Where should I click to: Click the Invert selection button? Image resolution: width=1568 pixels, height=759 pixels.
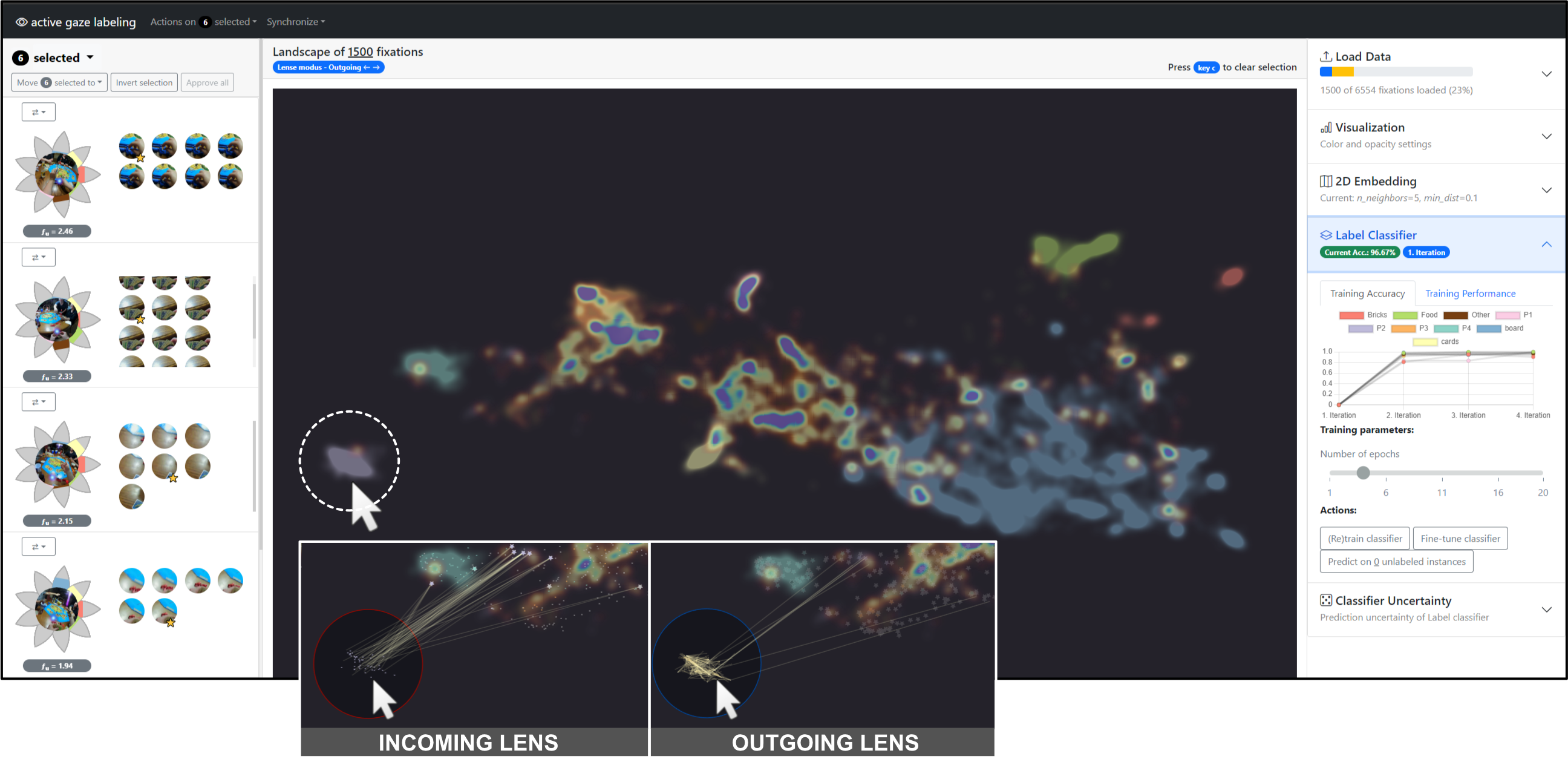143,83
